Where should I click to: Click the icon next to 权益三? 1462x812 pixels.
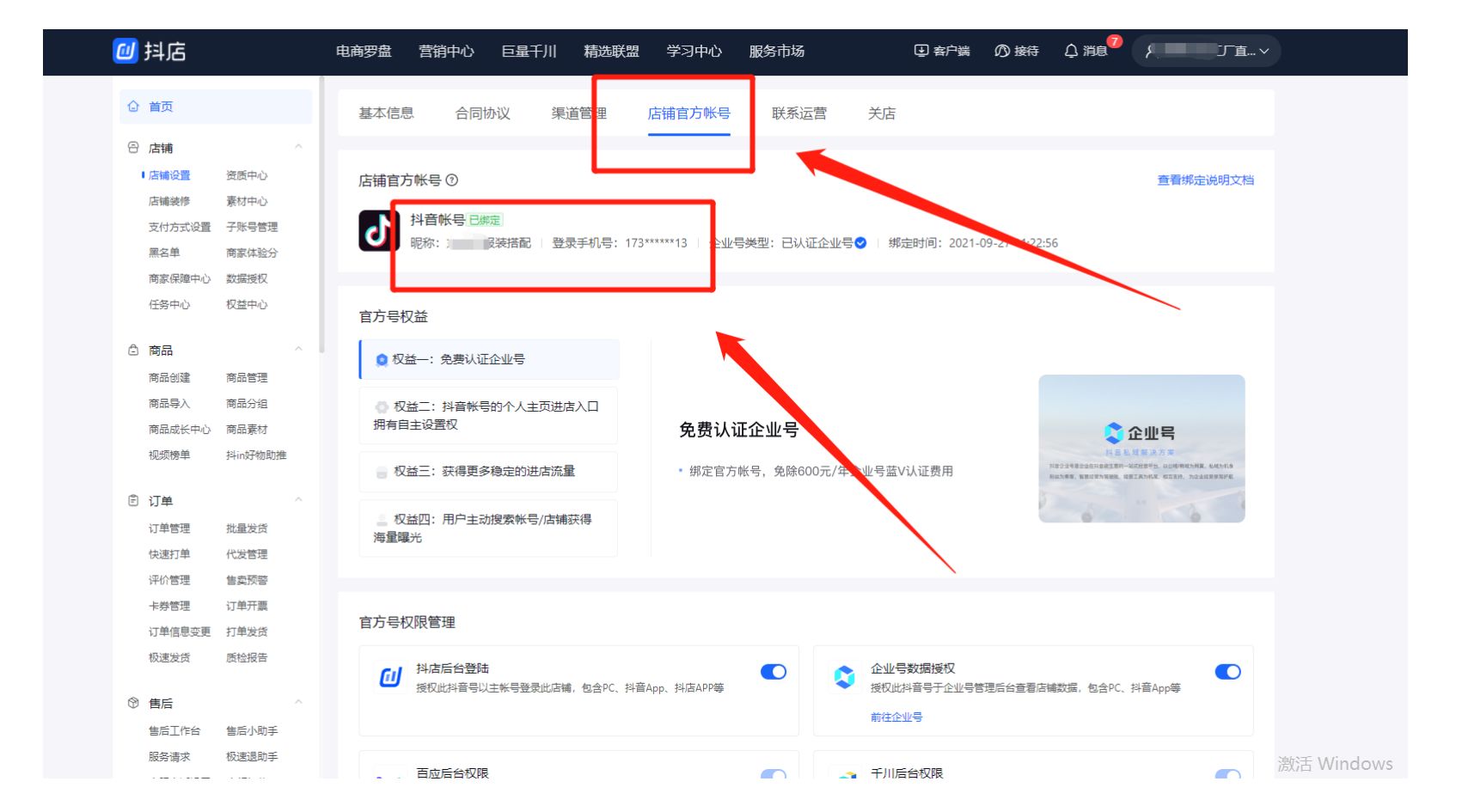coord(382,472)
